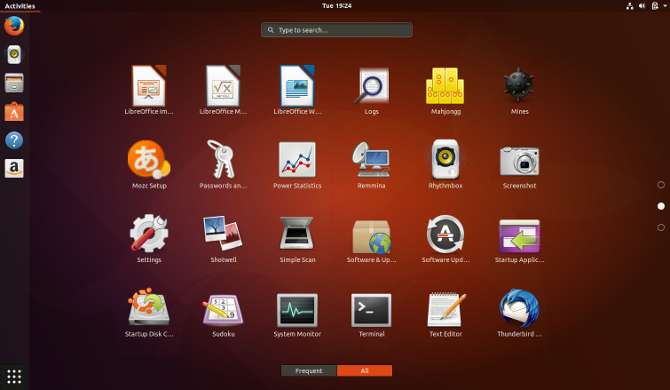This screenshot has width=670, height=390.
Task: Open the volume indicator in top bar
Action: [642, 6]
